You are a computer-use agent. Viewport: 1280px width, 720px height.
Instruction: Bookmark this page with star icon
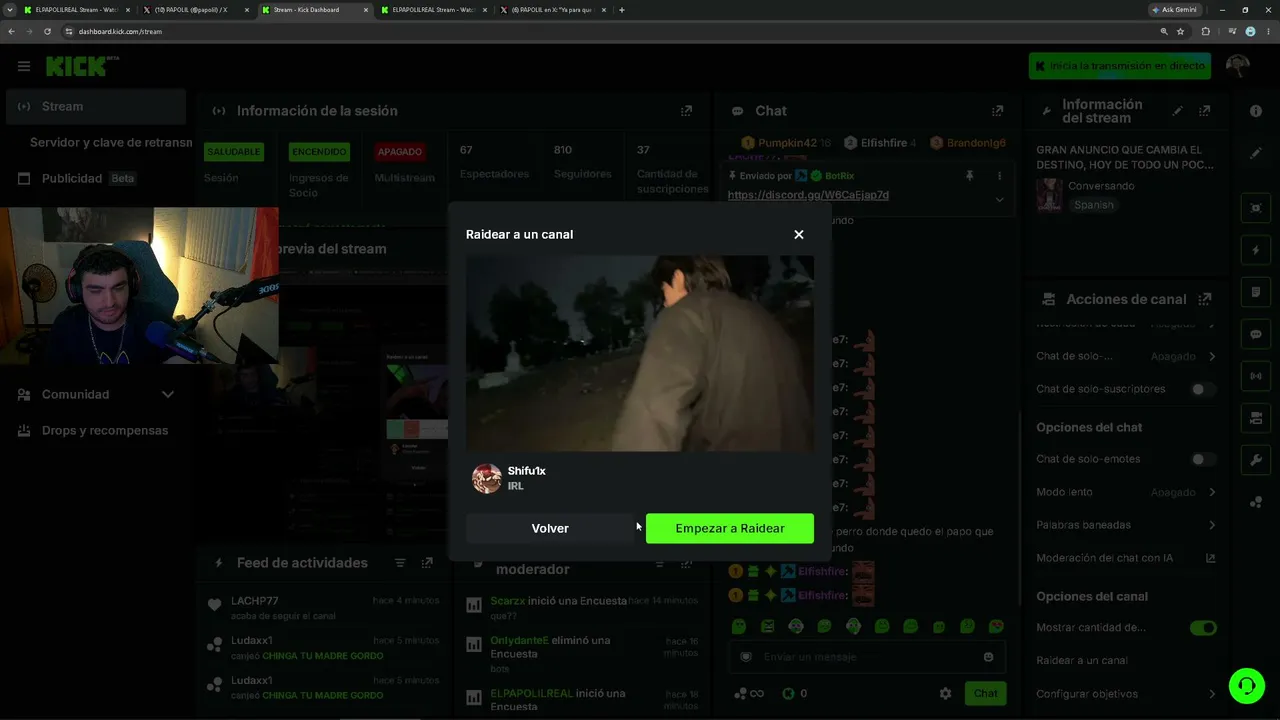[x=1181, y=31]
